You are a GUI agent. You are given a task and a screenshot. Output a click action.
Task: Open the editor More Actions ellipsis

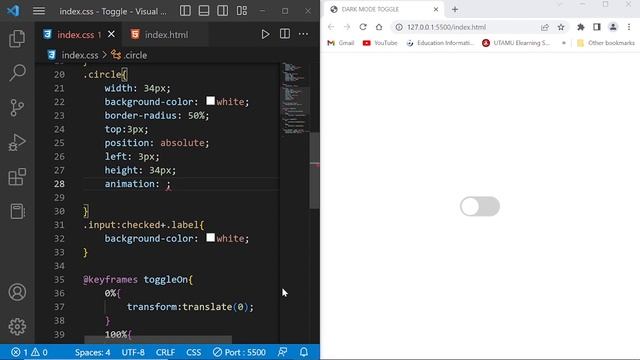point(303,34)
